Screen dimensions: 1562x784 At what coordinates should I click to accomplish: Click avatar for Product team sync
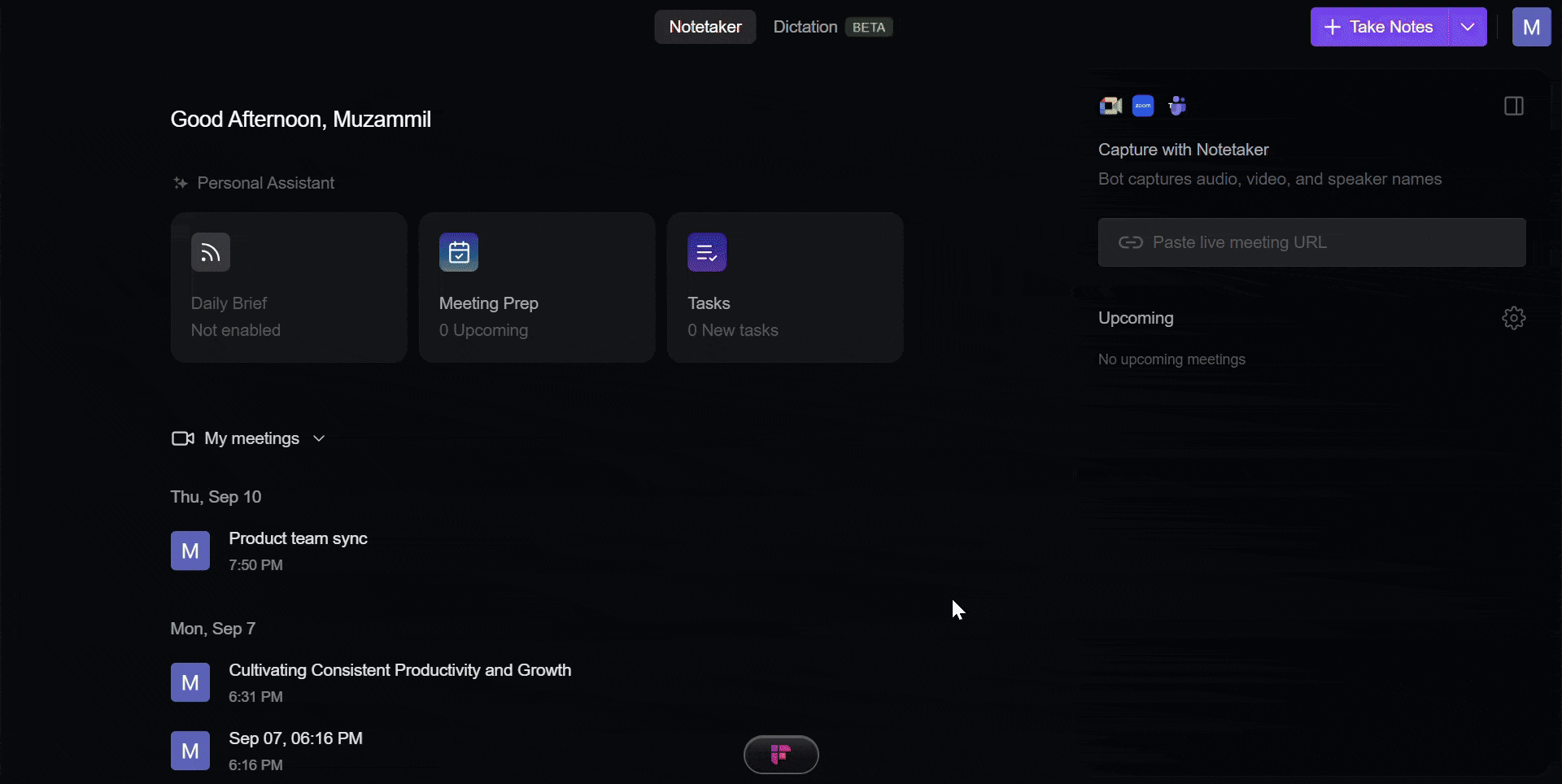pyautogui.click(x=190, y=551)
